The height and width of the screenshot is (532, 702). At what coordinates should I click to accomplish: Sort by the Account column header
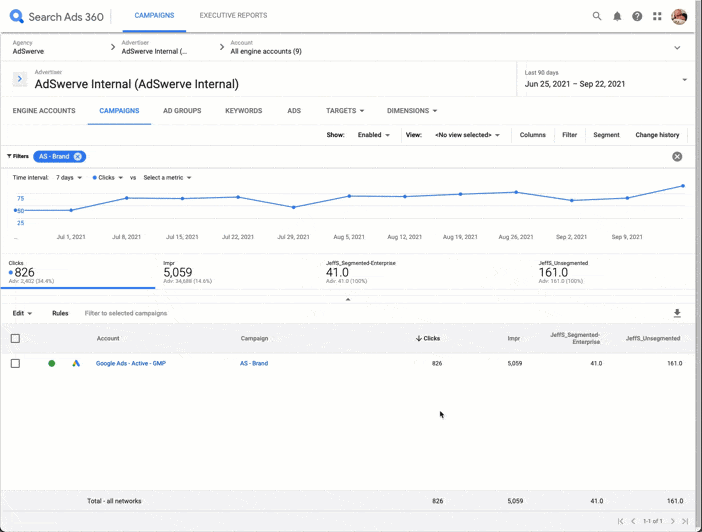coord(108,338)
